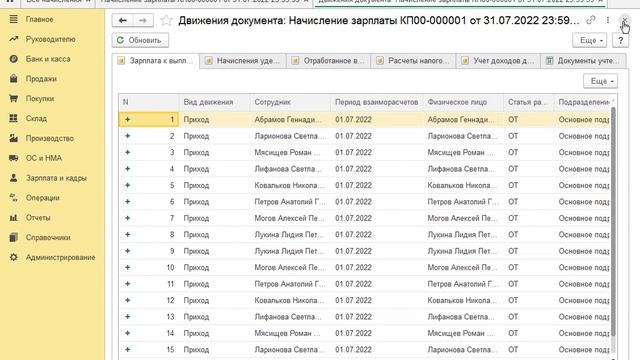Sort by the N column header

pos(149,102)
